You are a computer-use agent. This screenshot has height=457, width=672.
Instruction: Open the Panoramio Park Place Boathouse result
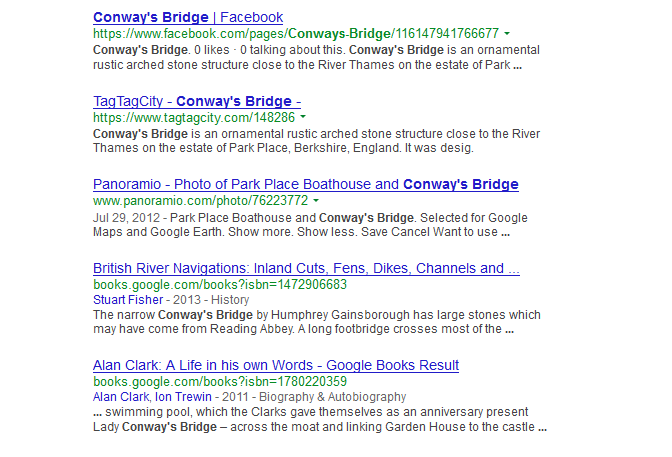coord(306,184)
